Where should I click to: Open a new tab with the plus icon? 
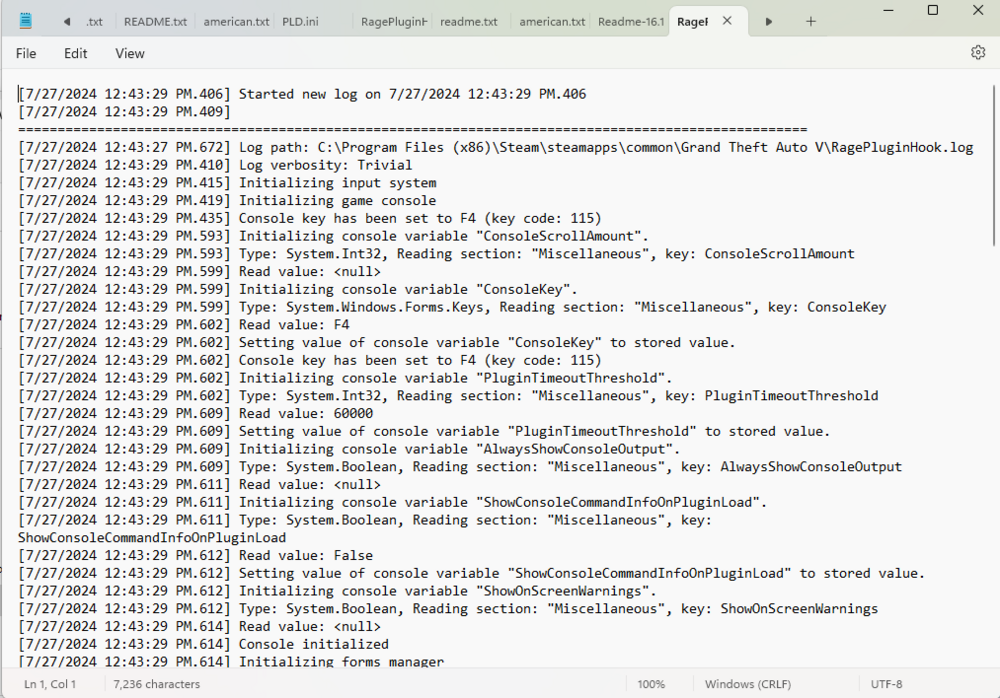(x=811, y=20)
